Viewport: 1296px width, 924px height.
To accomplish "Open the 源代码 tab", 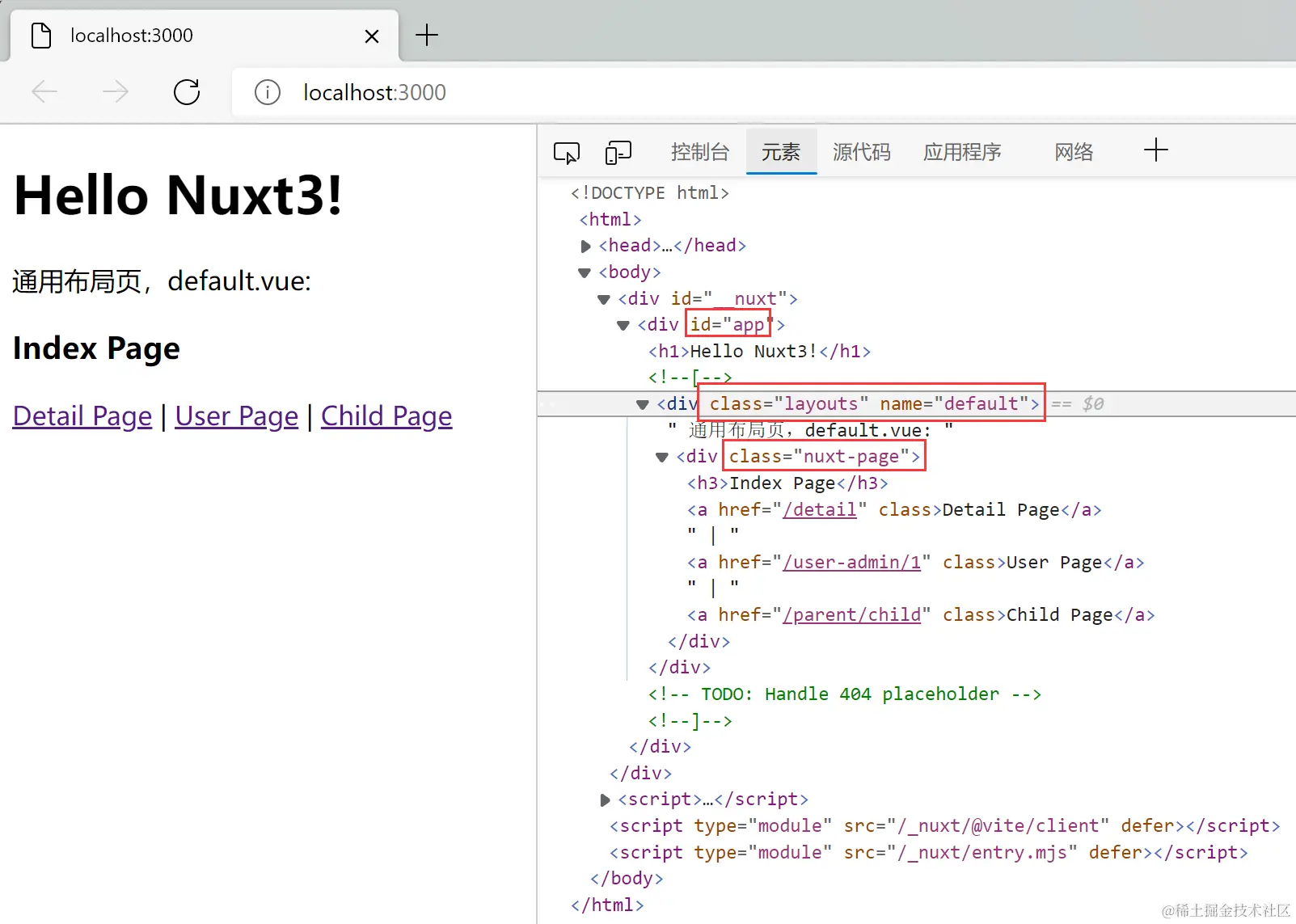I will point(862,152).
